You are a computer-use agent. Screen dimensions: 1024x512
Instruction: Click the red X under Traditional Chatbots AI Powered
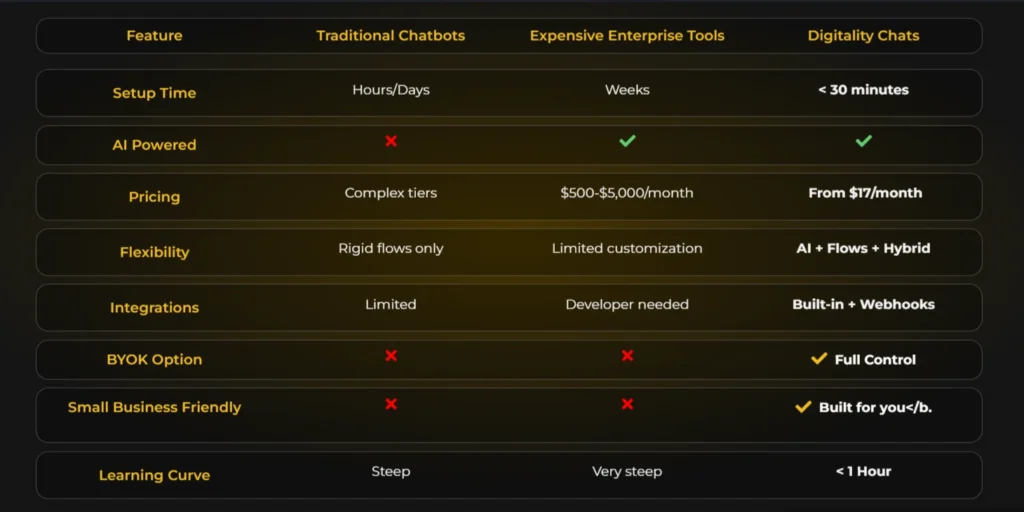(391, 141)
